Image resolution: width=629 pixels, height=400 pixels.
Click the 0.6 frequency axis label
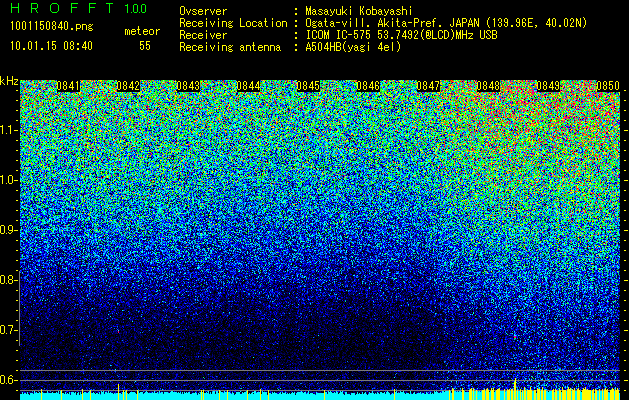[8, 380]
